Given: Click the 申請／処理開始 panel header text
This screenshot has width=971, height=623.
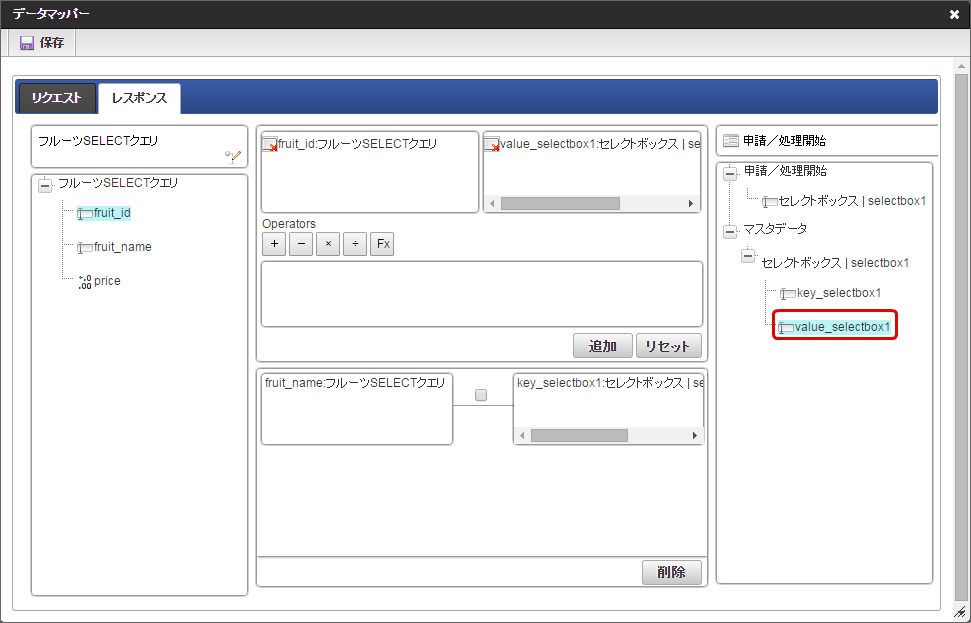Looking at the screenshot, I should (x=785, y=141).
